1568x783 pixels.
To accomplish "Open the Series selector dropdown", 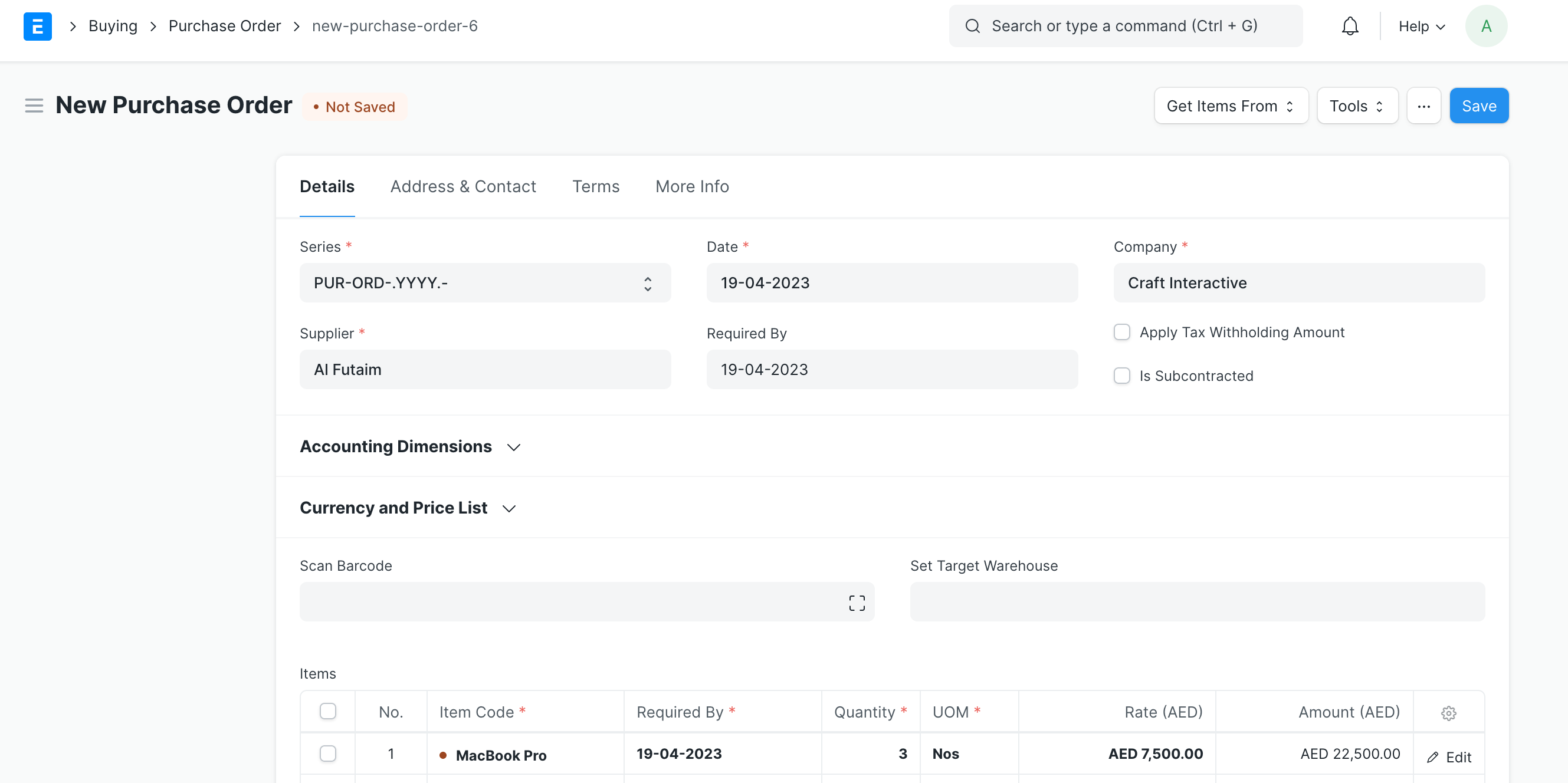I will pyautogui.click(x=647, y=283).
